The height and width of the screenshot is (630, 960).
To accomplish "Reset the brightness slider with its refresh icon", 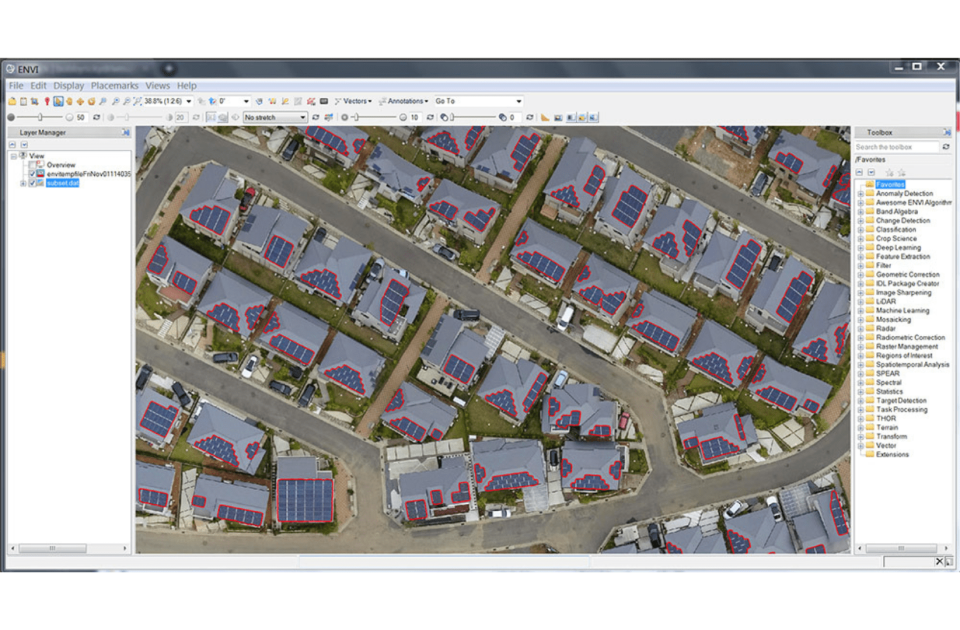I will tap(96, 117).
